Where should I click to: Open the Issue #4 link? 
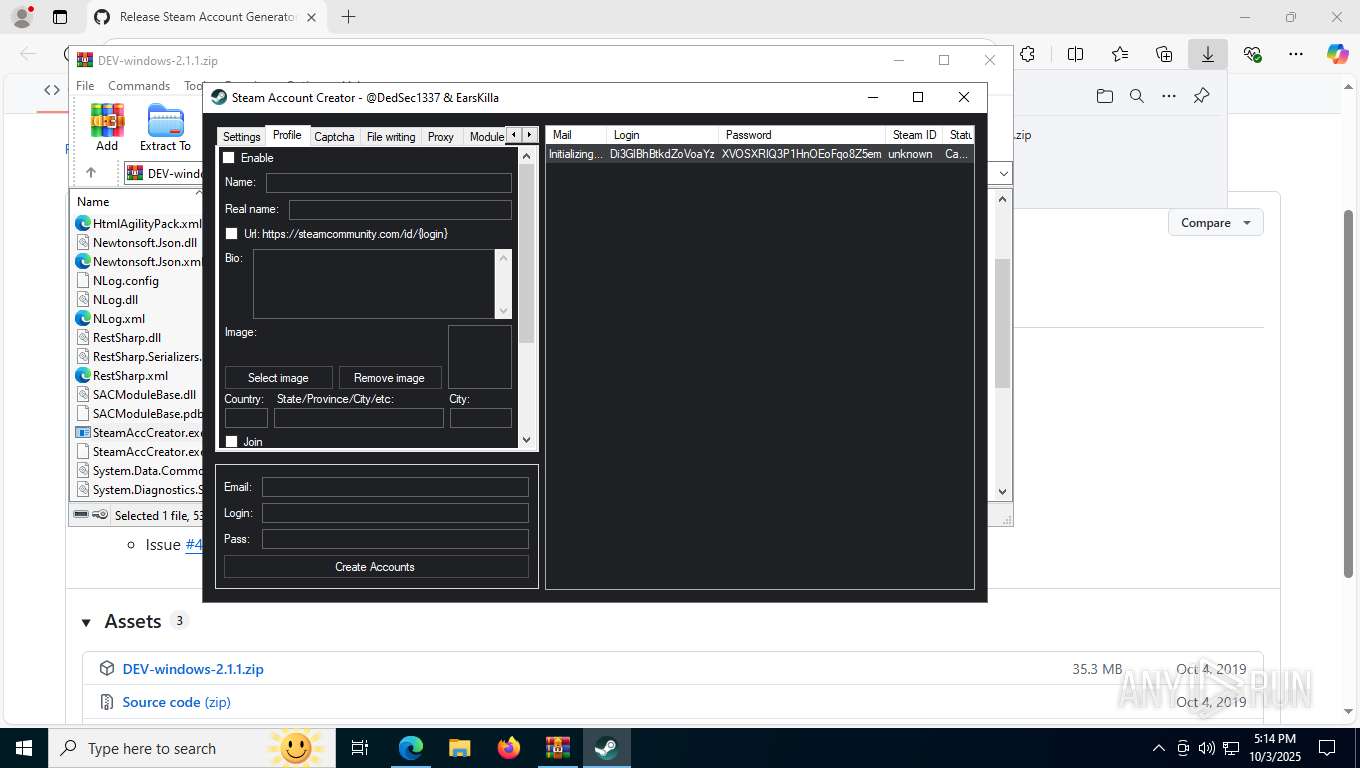pyautogui.click(x=194, y=545)
